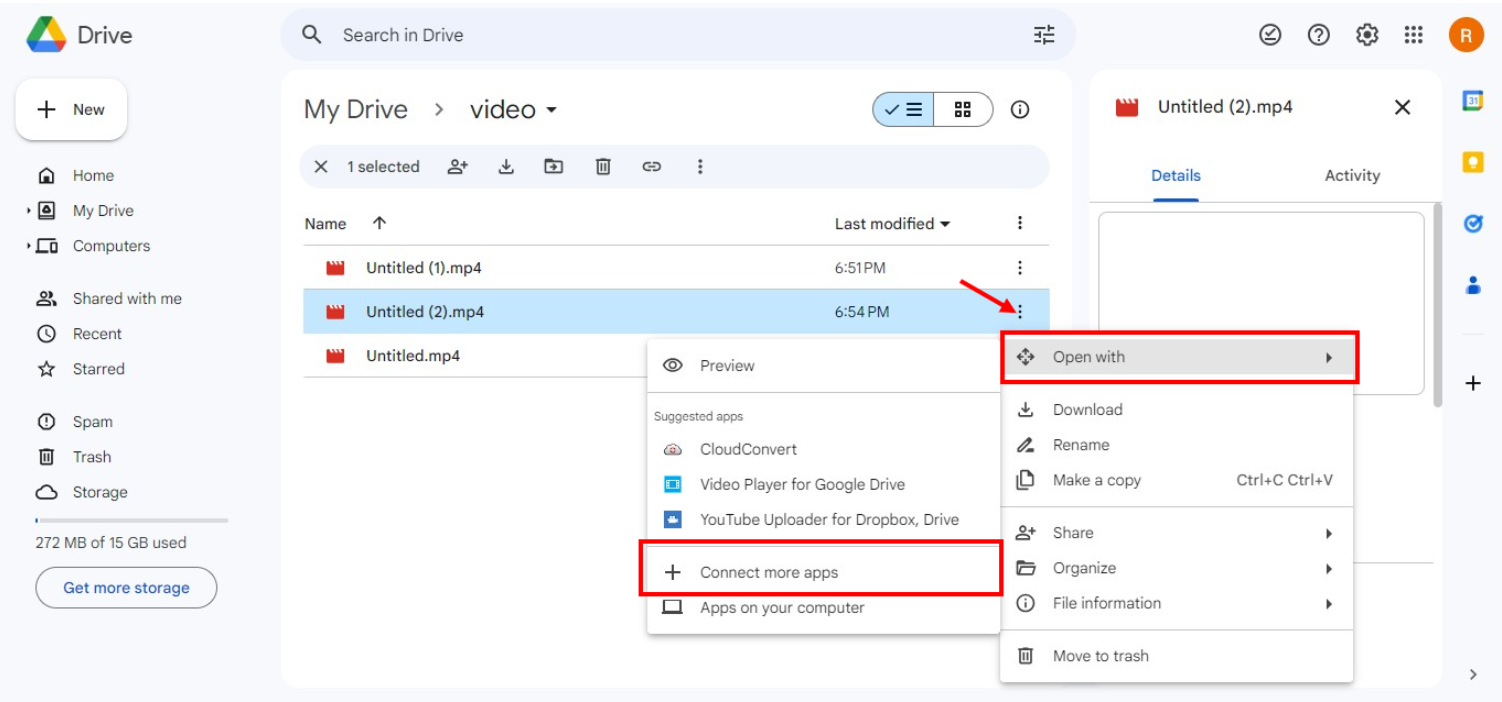The width and height of the screenshot is (1502, 702).
Task: Open Contacts side panel icon
Action: pos(1472,286)
